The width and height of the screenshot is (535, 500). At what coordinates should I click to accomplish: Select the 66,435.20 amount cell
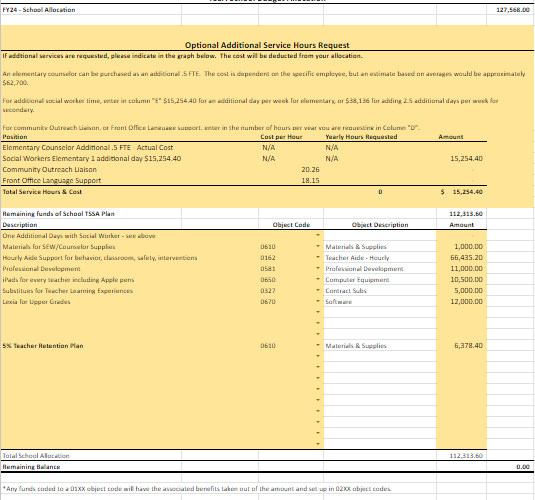[x=466, y=257]
